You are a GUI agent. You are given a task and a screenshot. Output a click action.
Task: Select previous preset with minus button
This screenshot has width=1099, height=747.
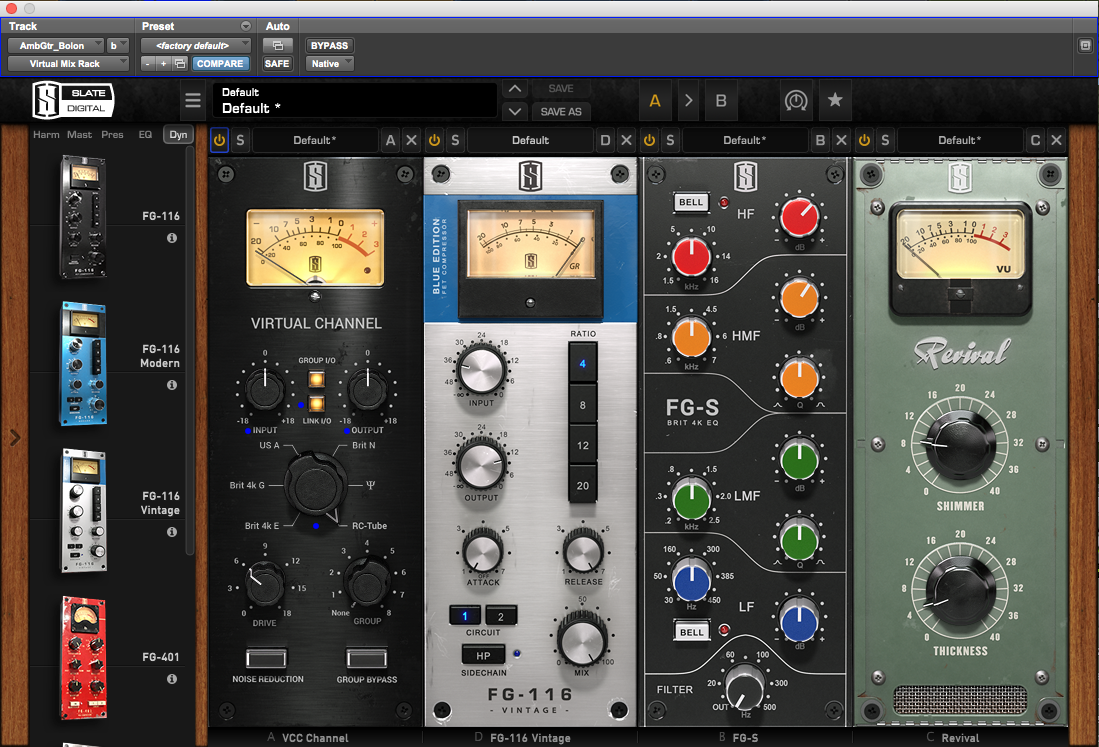click(x=148, y=64)
